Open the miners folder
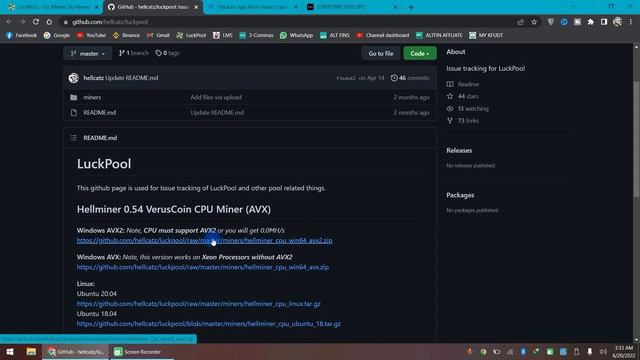The image size is (640, 360). coord(92,98)
